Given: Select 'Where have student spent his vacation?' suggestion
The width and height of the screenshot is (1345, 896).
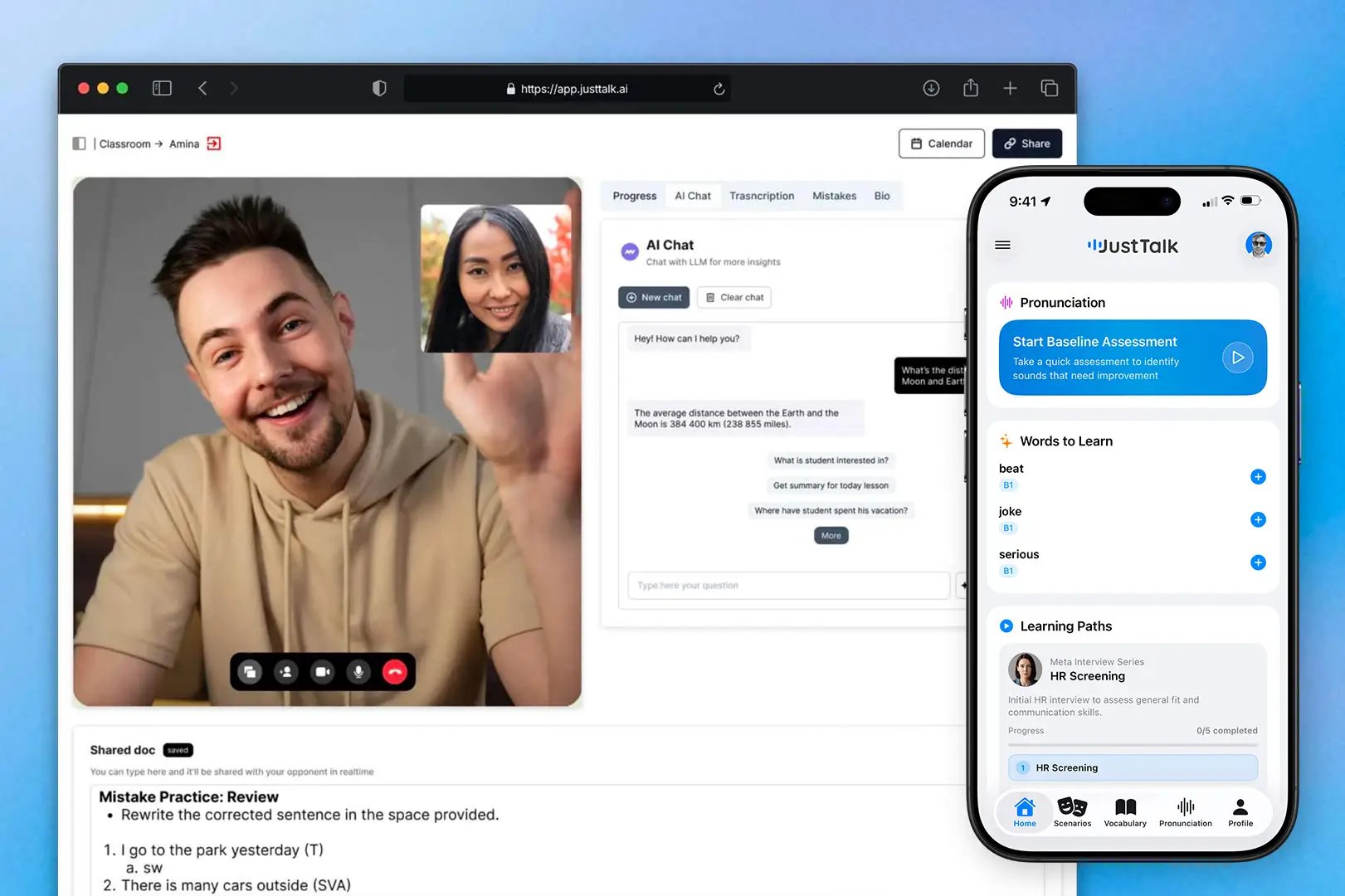Looking at the screenshot, I should (x=831, y=510).
